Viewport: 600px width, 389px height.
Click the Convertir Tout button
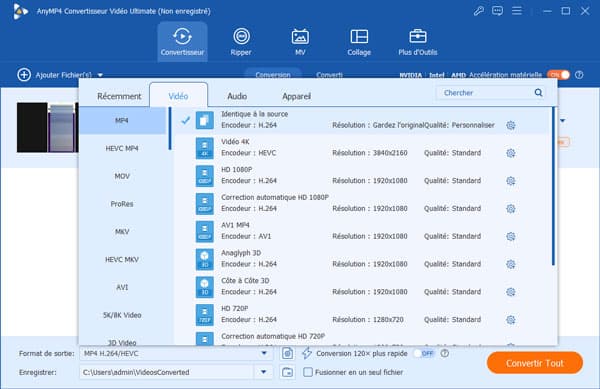(x=535, y=363)
